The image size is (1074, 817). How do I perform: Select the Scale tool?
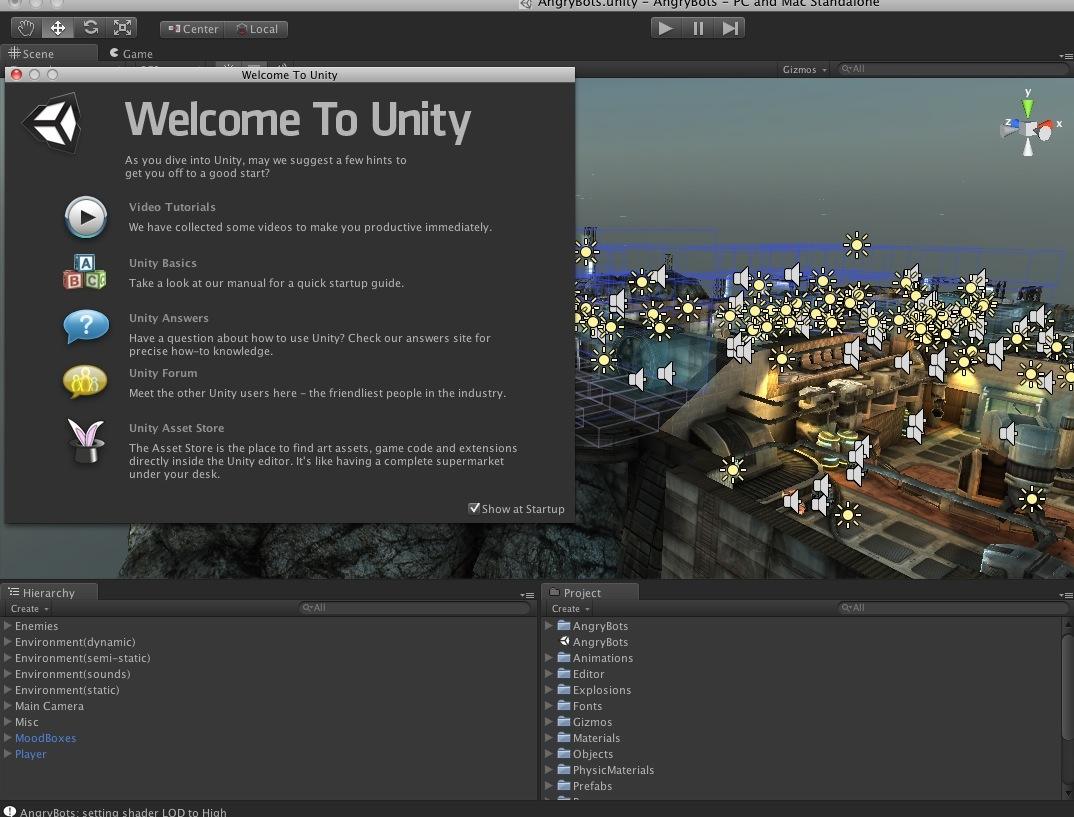tap(122, 28)
